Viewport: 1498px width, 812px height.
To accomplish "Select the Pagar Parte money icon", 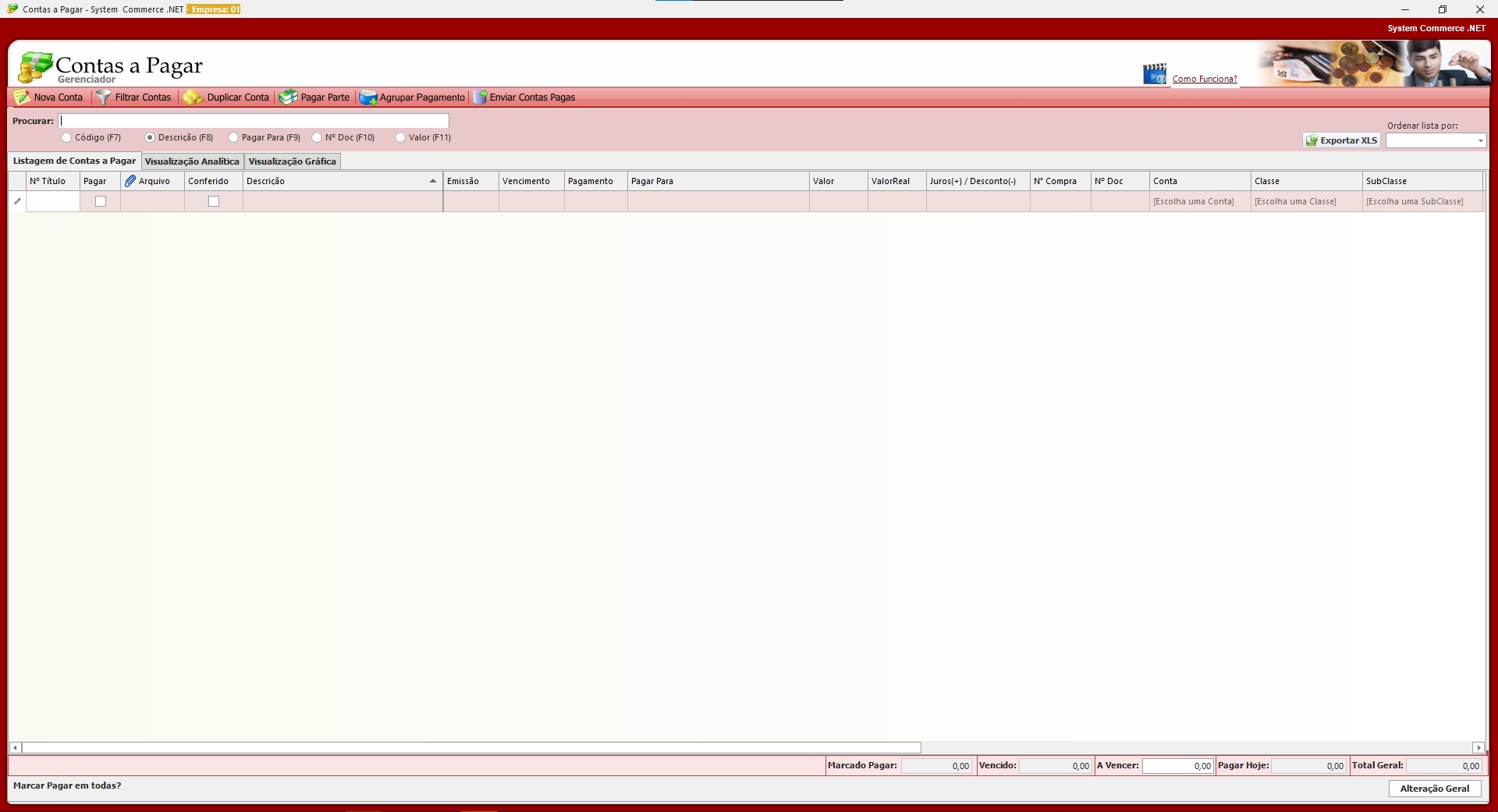I will [x=288, y=98].
